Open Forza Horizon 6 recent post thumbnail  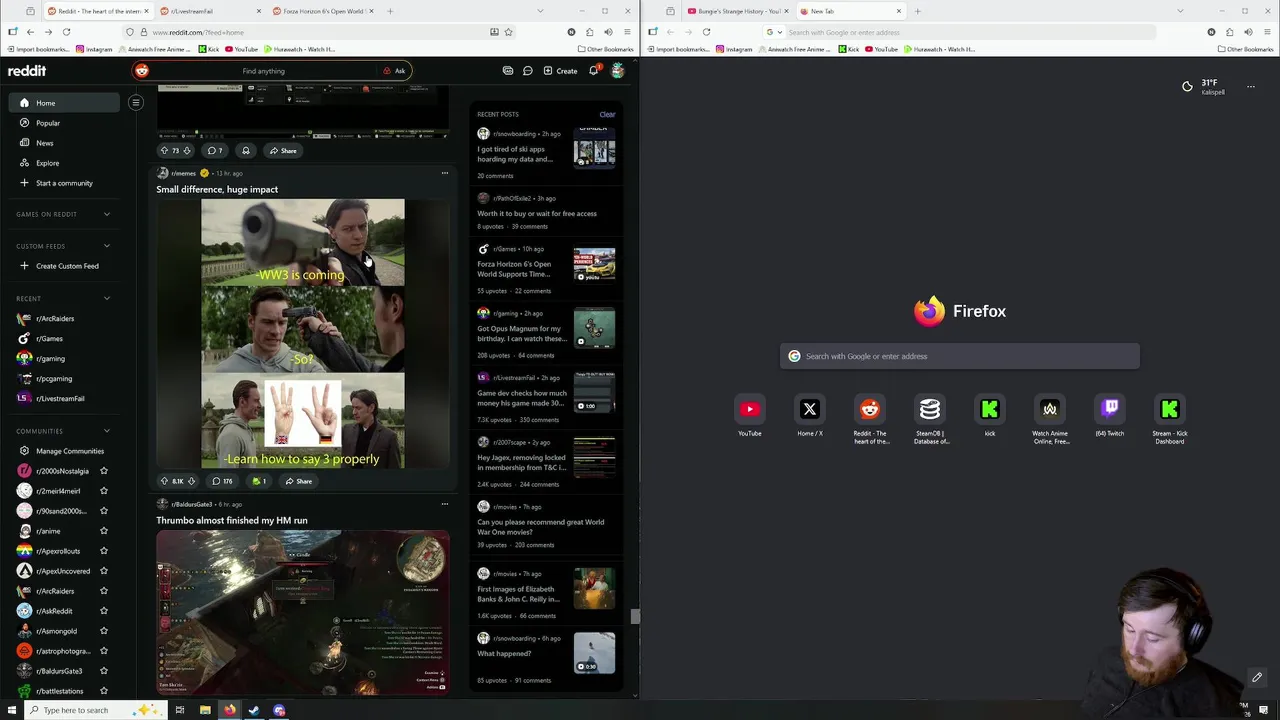tap(594, 266)
